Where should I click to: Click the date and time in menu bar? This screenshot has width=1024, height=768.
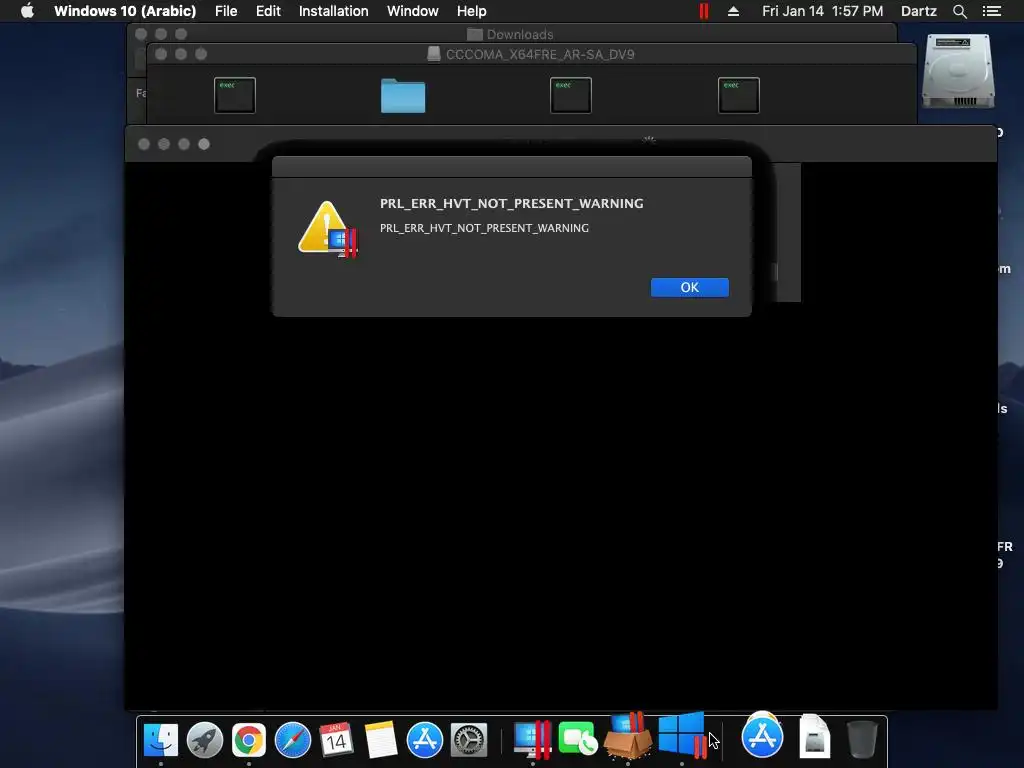[x=822, y=11]
